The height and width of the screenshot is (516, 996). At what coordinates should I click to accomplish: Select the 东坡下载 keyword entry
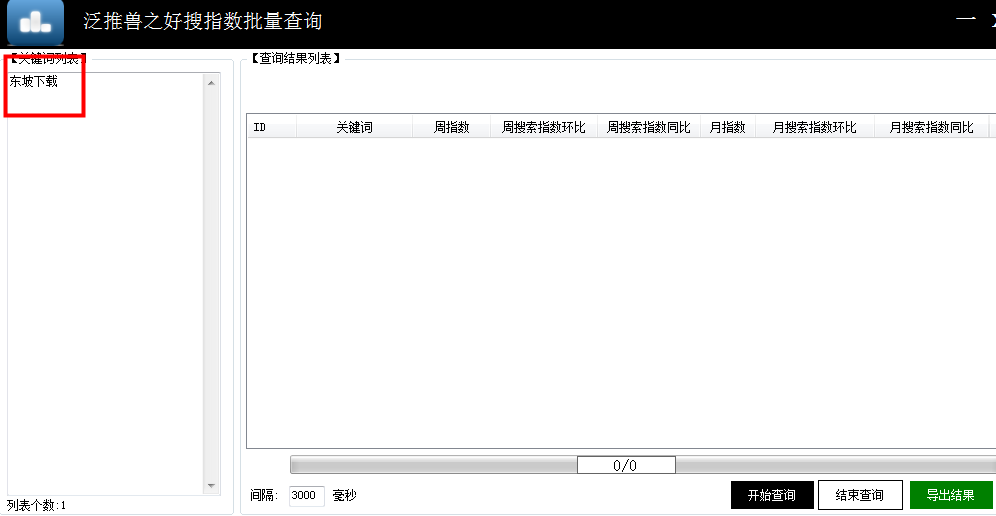click(34, 81)
